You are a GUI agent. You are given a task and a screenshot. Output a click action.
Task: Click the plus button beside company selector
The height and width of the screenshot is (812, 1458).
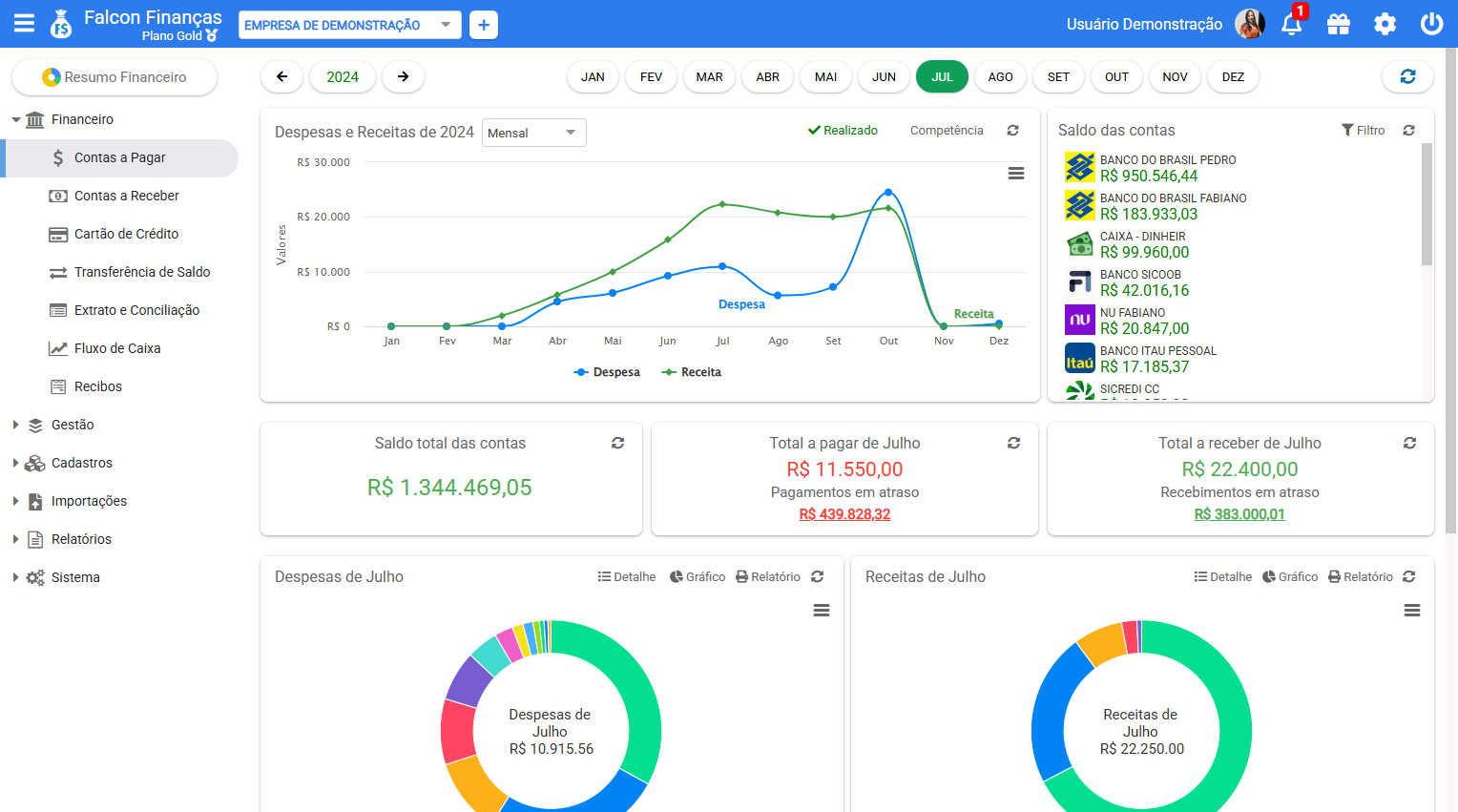(x=484, y=25)
